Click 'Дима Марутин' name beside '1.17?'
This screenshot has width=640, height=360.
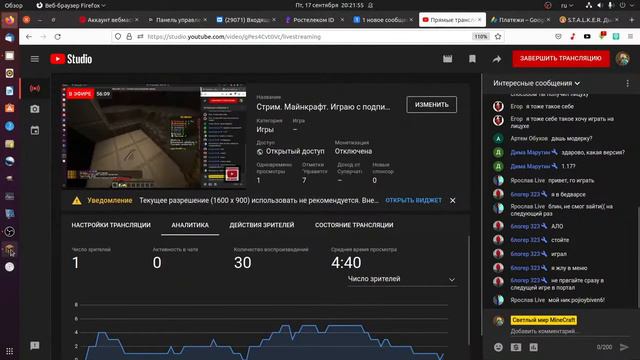(x=530, y=166)
